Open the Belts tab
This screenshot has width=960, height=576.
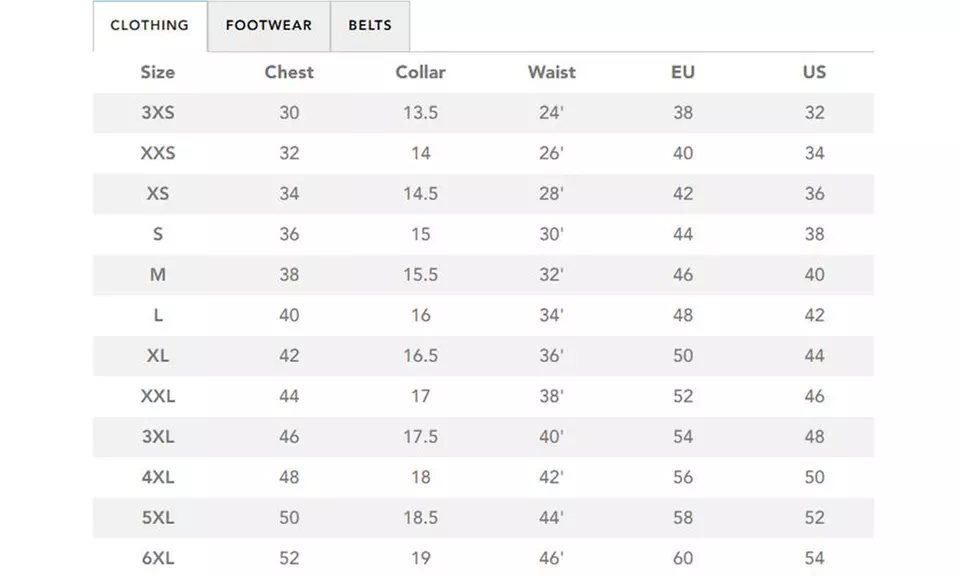click(x=370, y=26)
